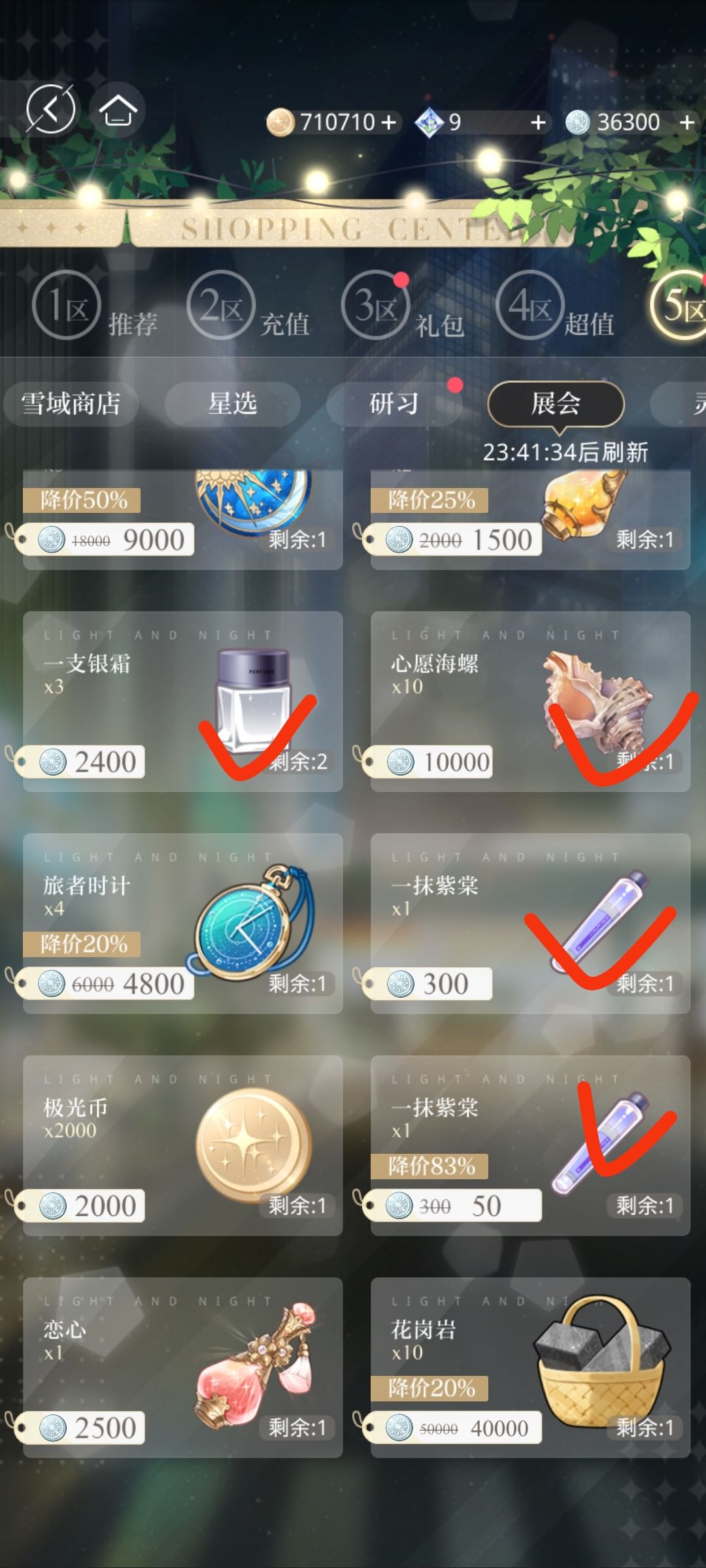Open the 3区 礼包 section
Viewport: 706px width, 1568px height.
403,306
